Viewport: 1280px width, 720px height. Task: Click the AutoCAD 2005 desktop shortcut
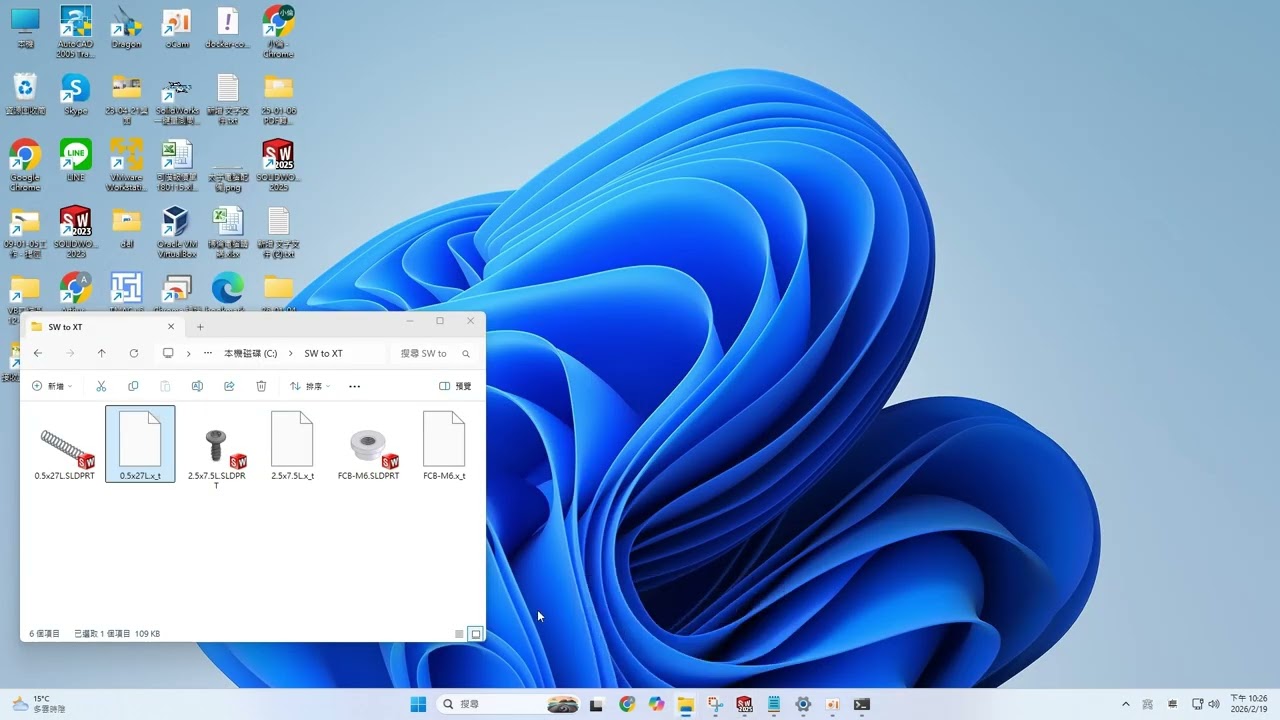tap(76, 33)
